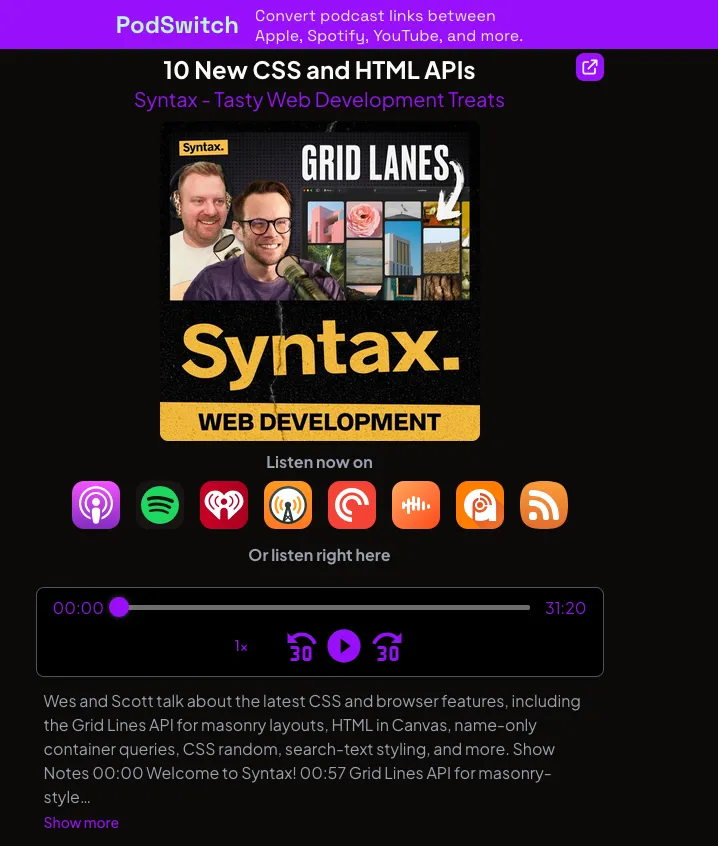This screenshot has width=718, height=846.
Task: Open Syntax - Tasty Web Development Treats link
Action: tap(319, 100)
